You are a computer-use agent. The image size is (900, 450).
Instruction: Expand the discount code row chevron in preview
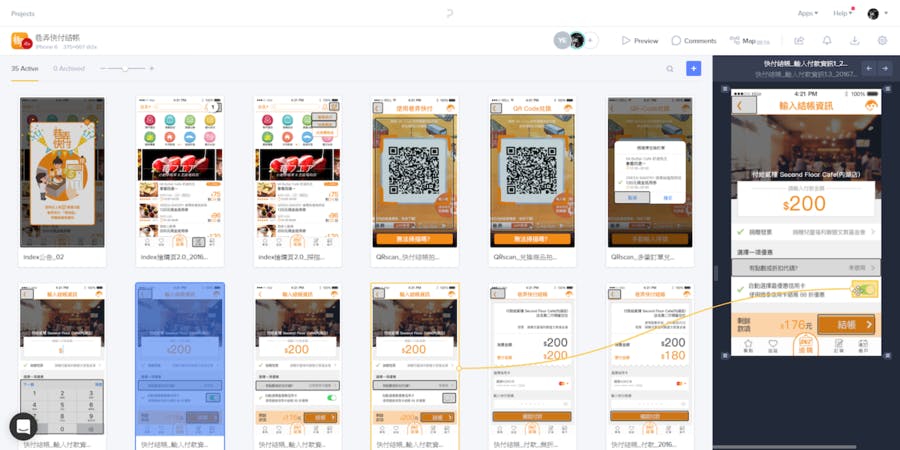[x=873, y=267]
